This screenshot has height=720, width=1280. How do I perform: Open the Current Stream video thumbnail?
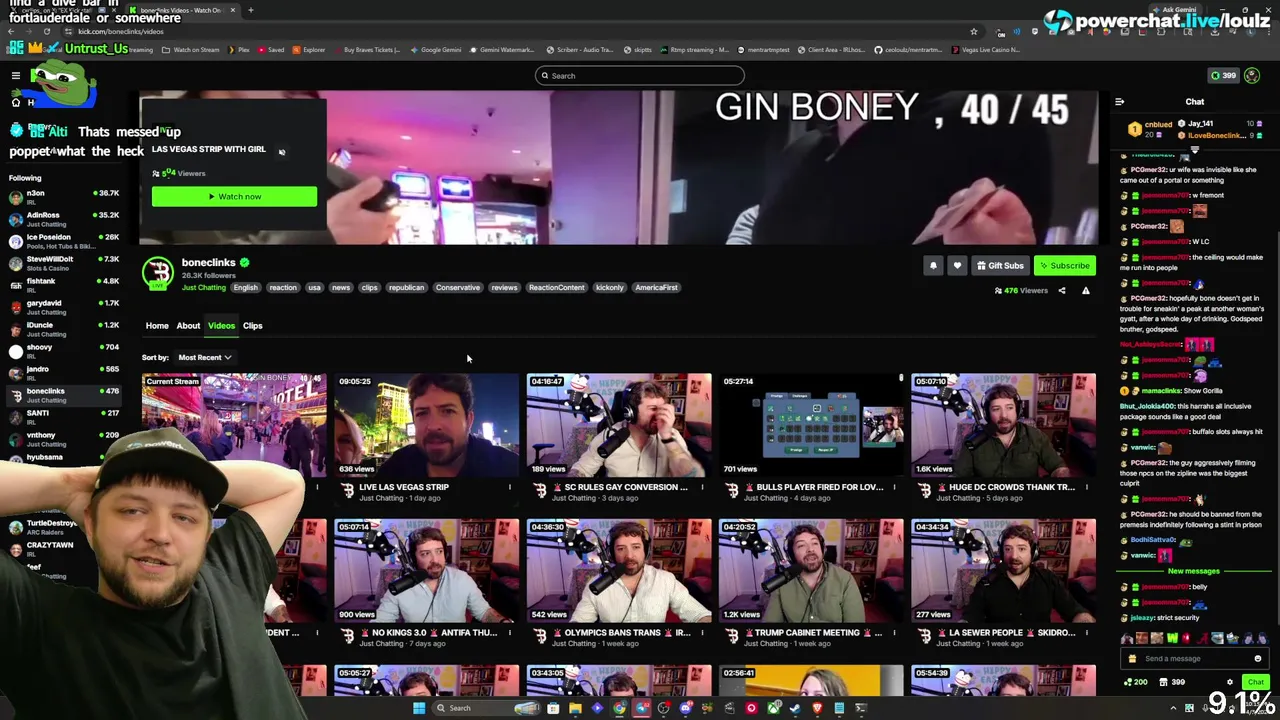(234, 425)
